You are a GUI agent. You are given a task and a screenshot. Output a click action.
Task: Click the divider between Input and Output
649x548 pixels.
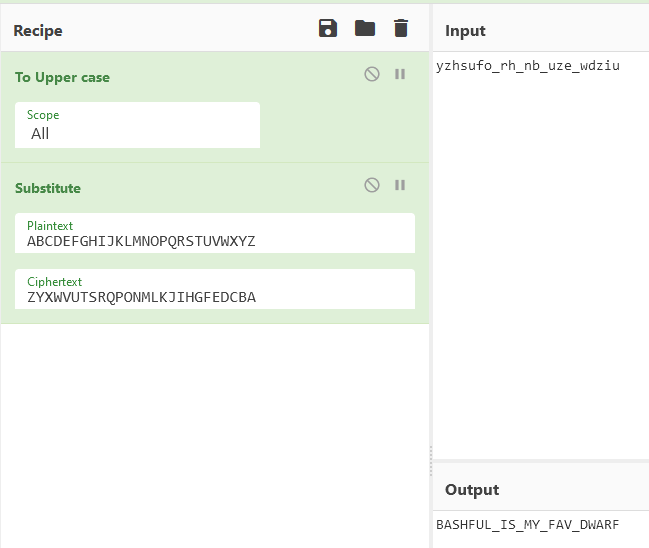[541, 461]
